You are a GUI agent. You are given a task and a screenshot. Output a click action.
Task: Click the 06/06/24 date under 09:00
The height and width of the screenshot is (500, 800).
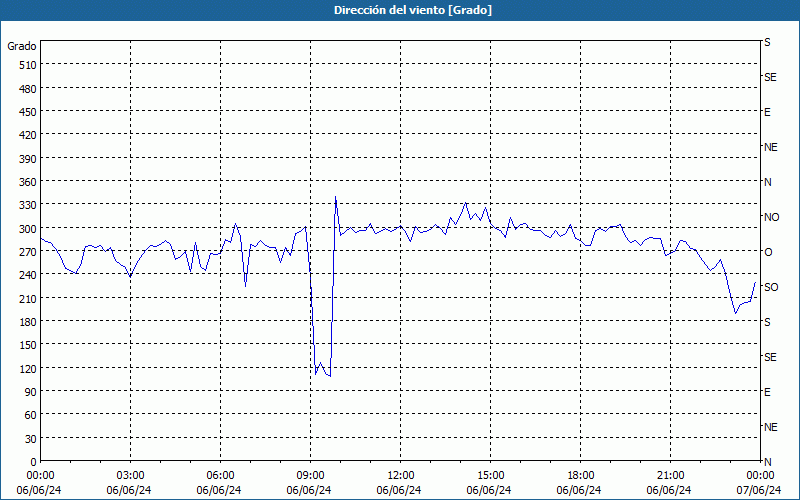(309, 490)
